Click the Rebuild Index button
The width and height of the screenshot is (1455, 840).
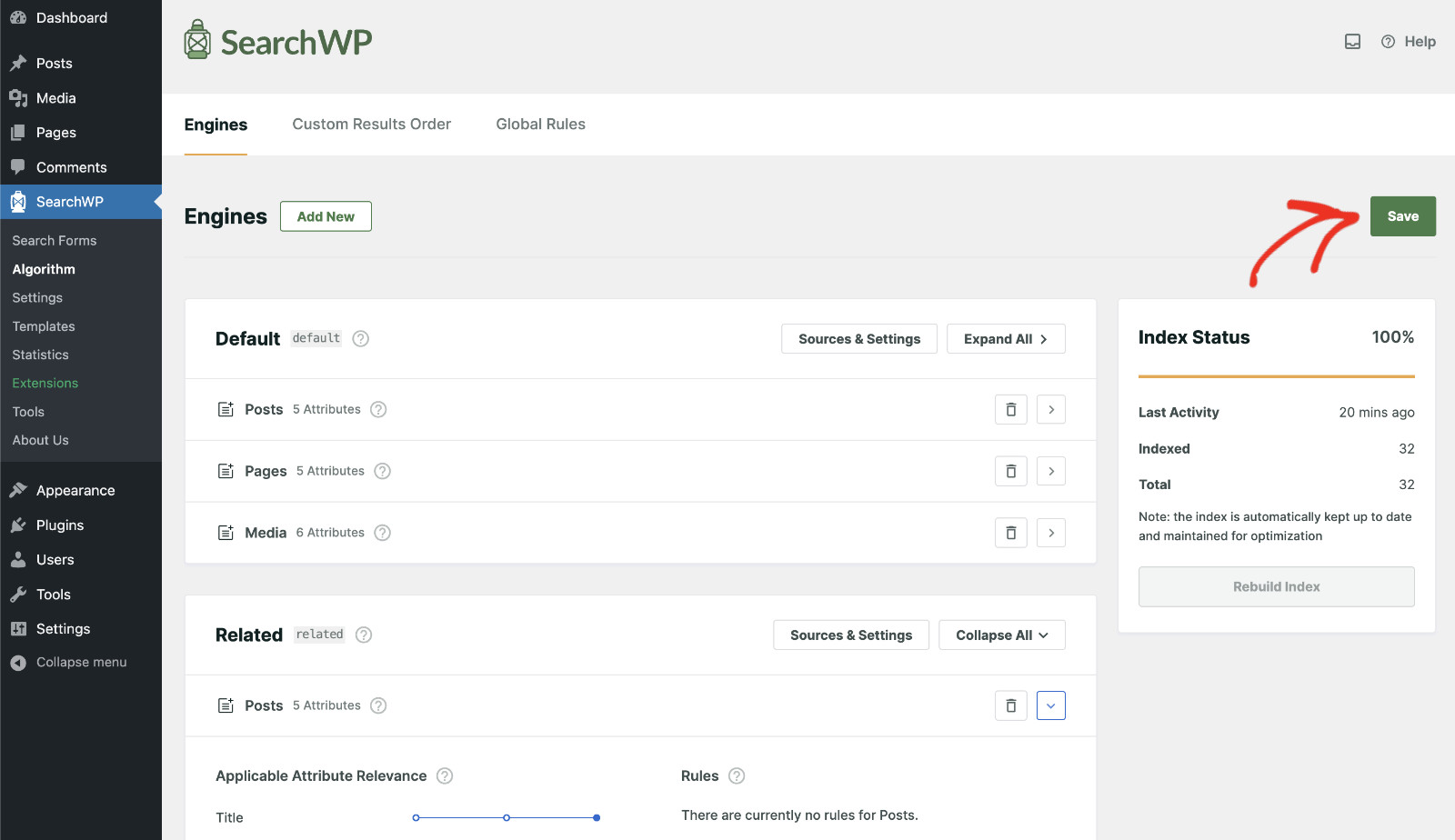click(x=1276, y=587)
